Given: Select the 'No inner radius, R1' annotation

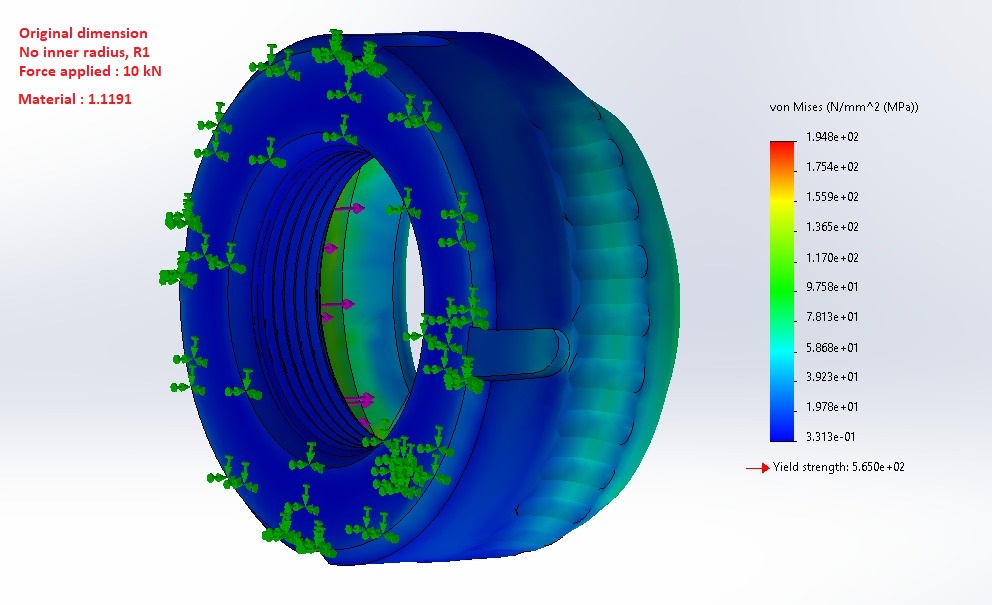Looking at the screenshot, I should pos(84,53).
